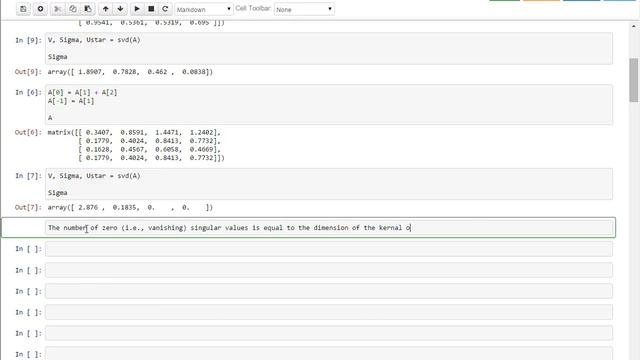
Task: Click the In [7]: prompt label
Action: coord(28,176)
